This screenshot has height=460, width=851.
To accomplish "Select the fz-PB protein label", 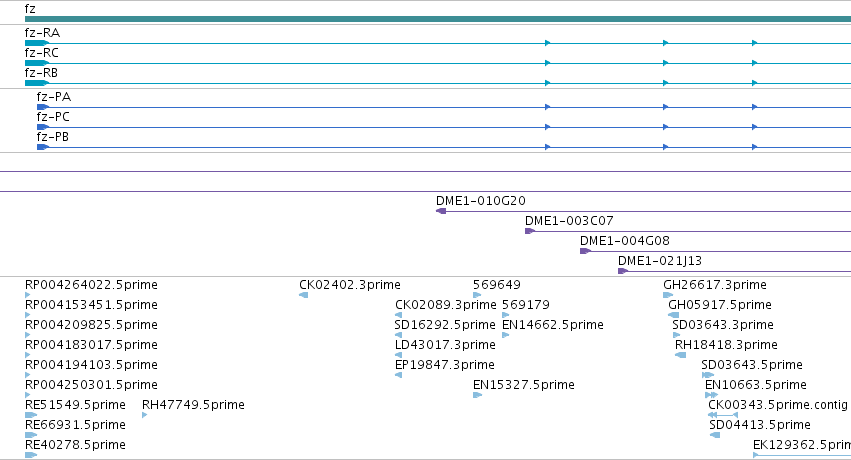I will coord(53,137).
